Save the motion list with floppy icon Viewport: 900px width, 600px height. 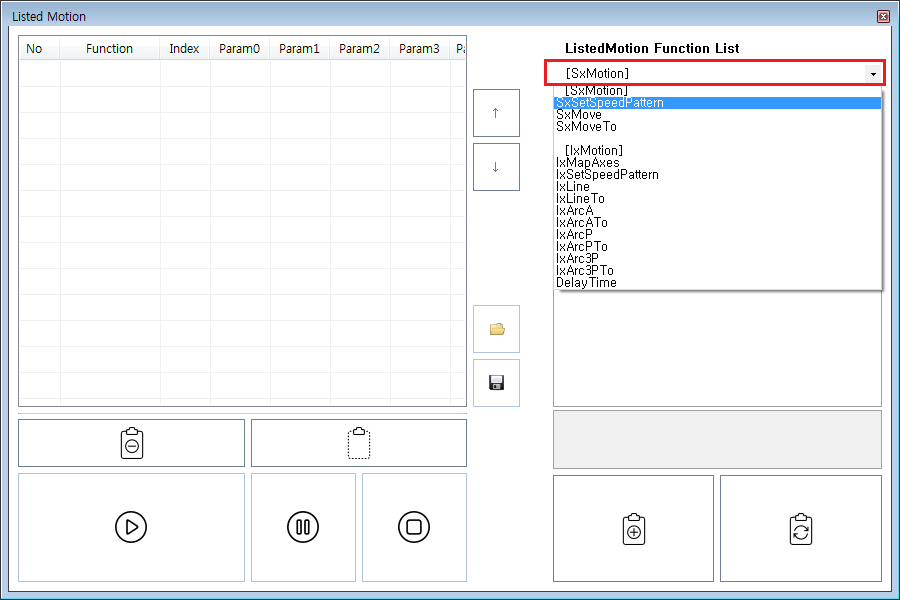[x=496, y=383]
